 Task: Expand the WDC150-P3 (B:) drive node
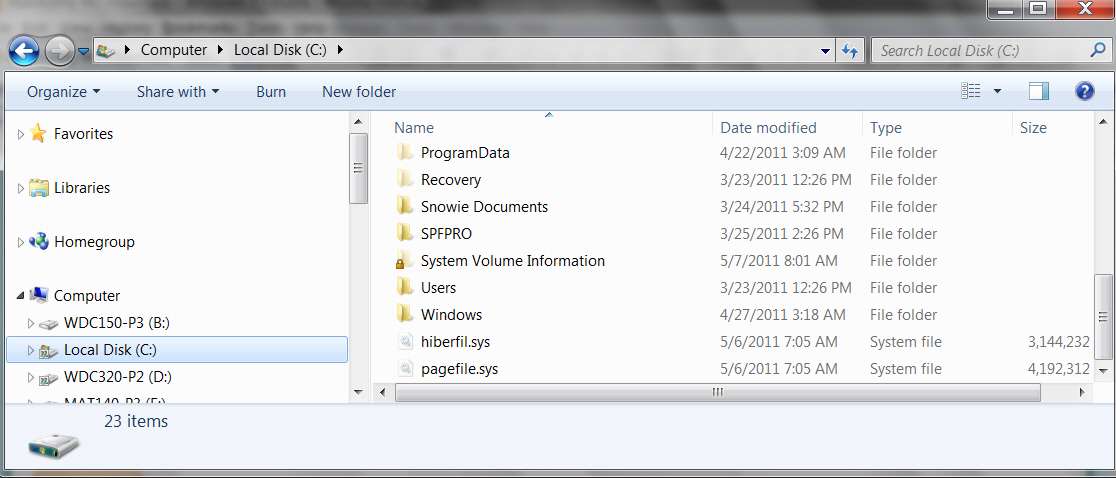30,323
